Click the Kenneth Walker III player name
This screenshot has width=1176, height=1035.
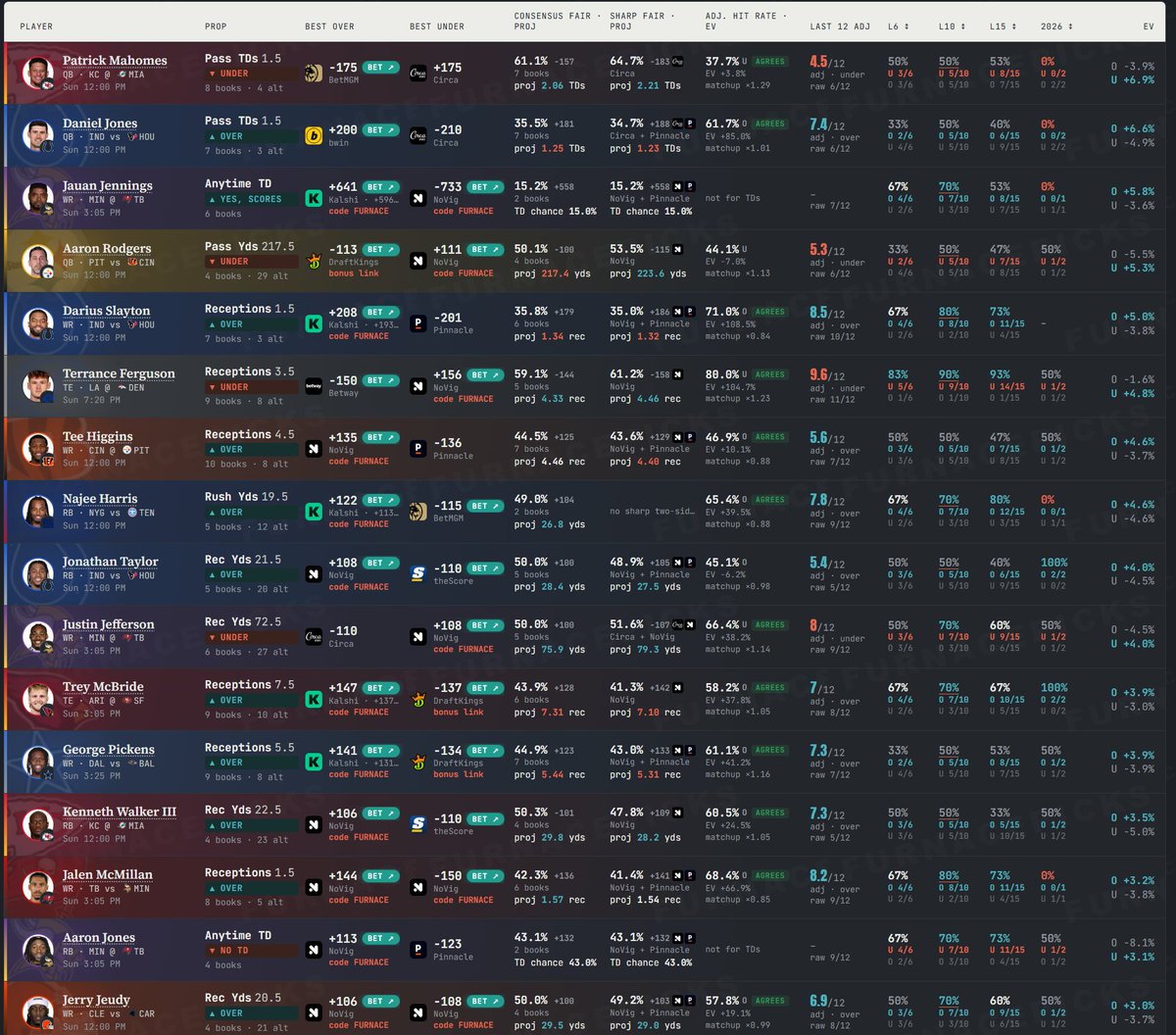point(120,813)
